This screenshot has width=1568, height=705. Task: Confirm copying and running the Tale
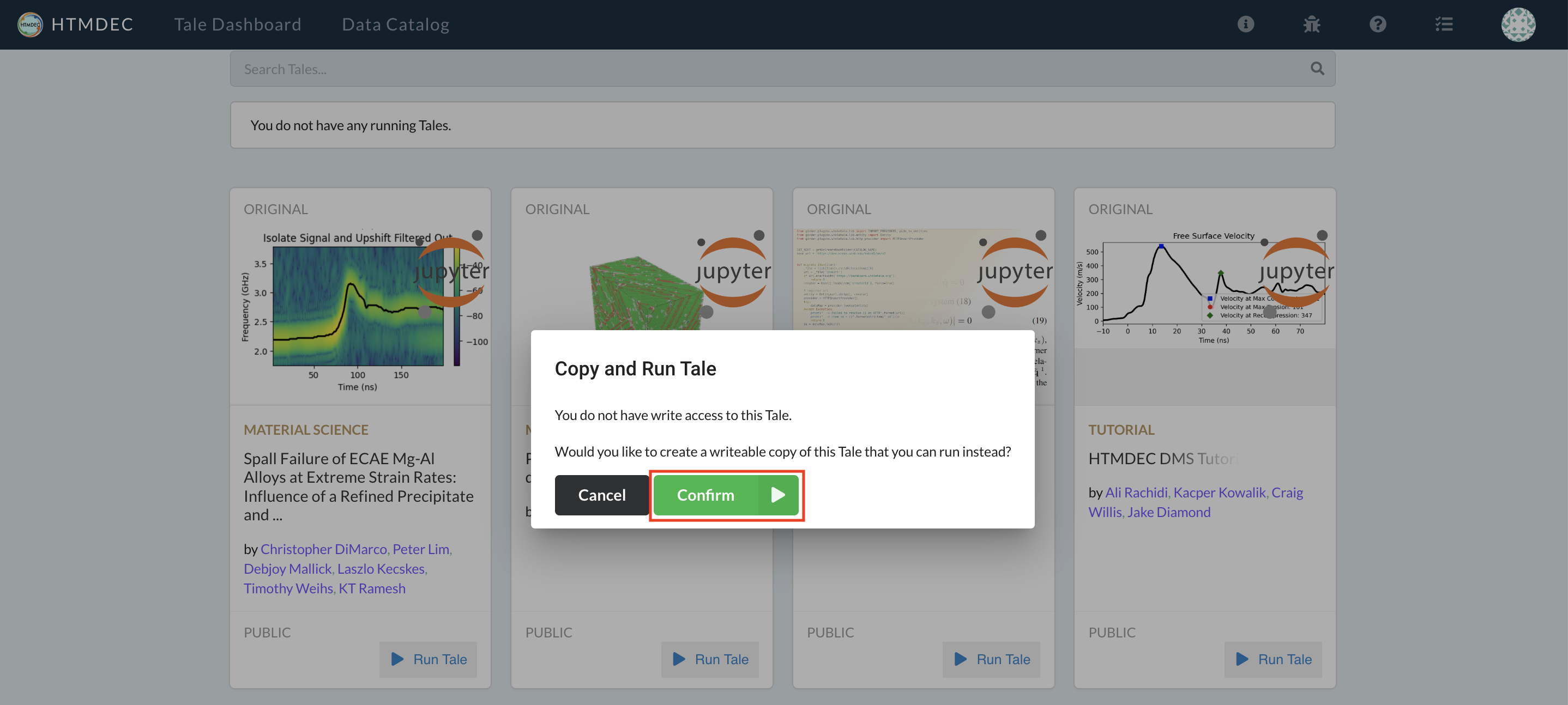tap(726, 495)
